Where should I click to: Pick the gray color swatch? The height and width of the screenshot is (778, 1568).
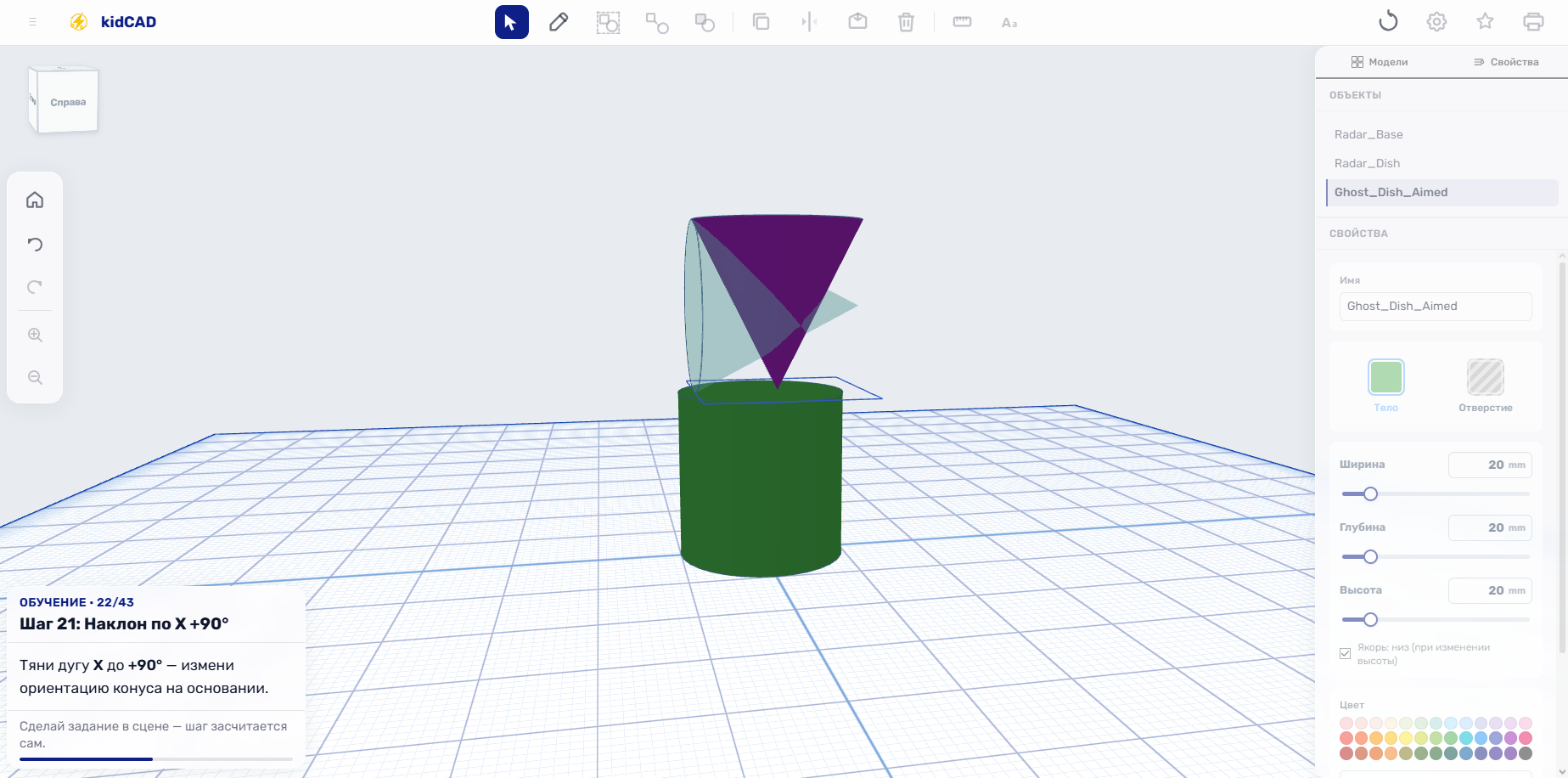[x=1526, y=753]
